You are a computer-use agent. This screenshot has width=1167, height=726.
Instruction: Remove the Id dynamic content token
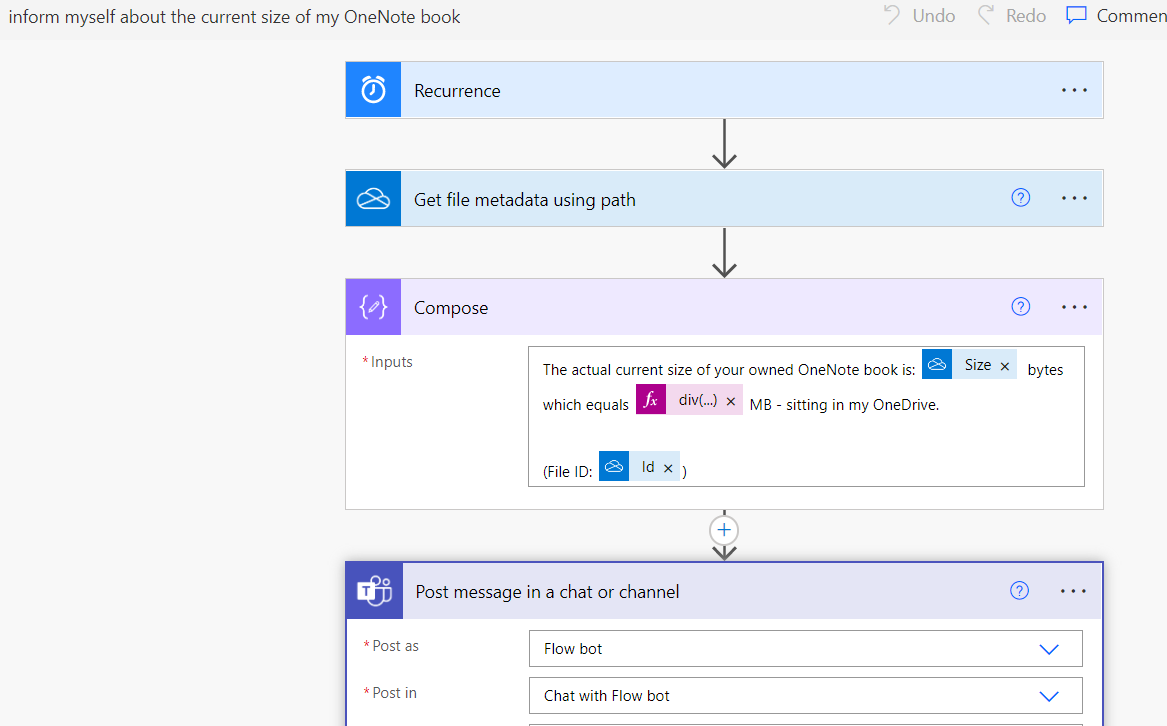coord(668,468)
